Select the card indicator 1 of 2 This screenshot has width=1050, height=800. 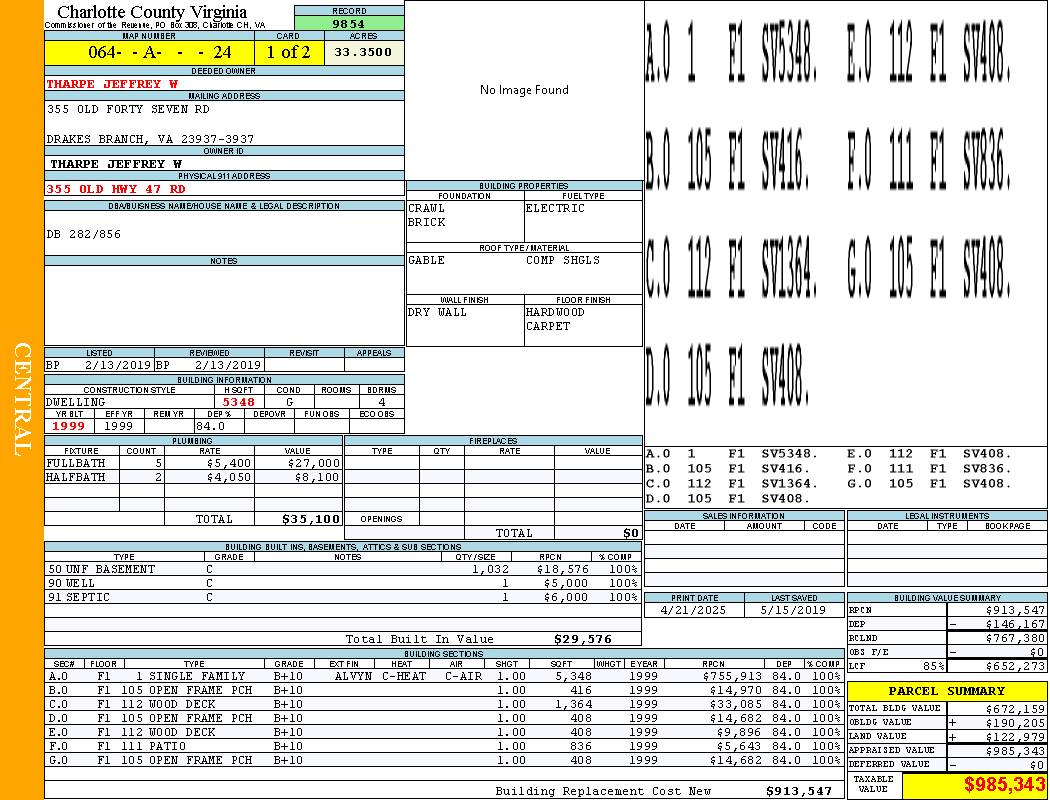[x=289, y=52]
